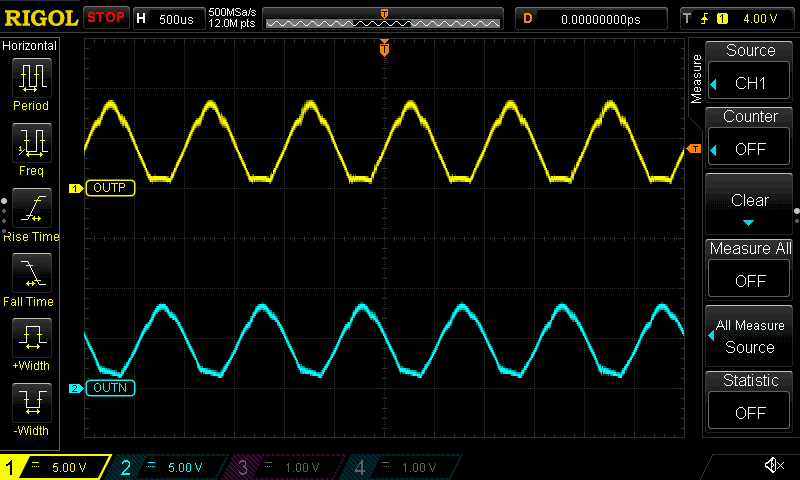
Task: Expand the Clear measurement submenu
Action: [750, 205]
